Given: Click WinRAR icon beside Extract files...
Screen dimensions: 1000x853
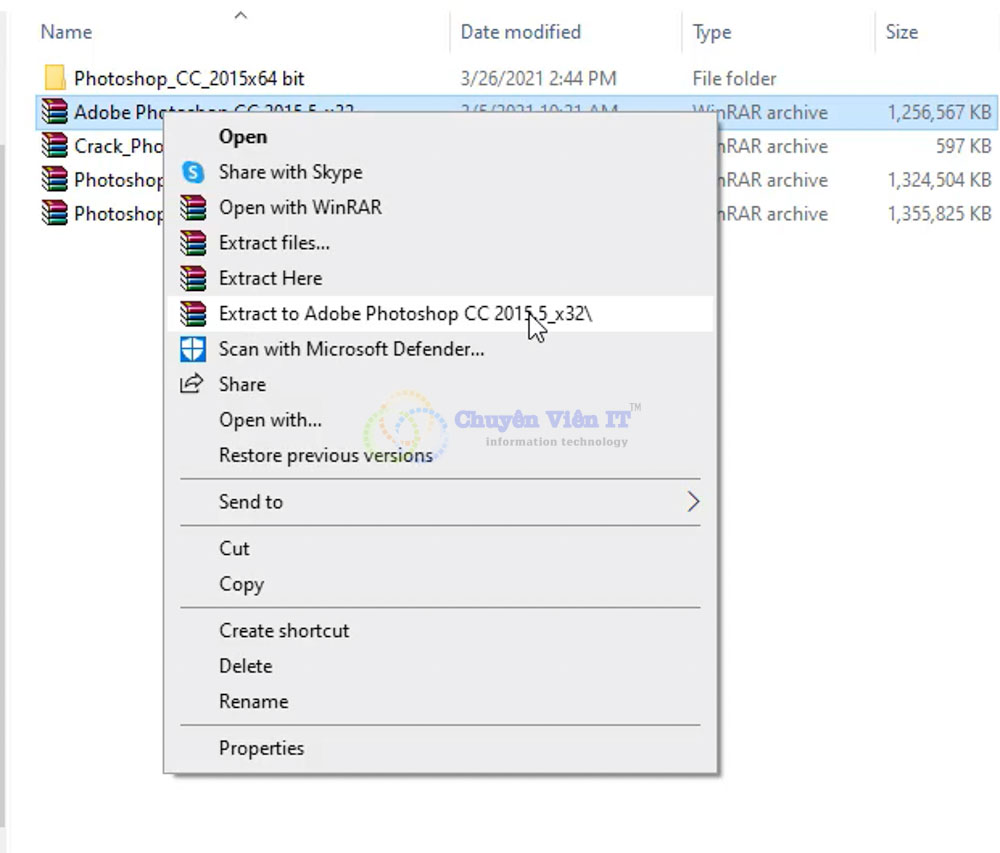Looking at the screenshot, I should point(193,243).
